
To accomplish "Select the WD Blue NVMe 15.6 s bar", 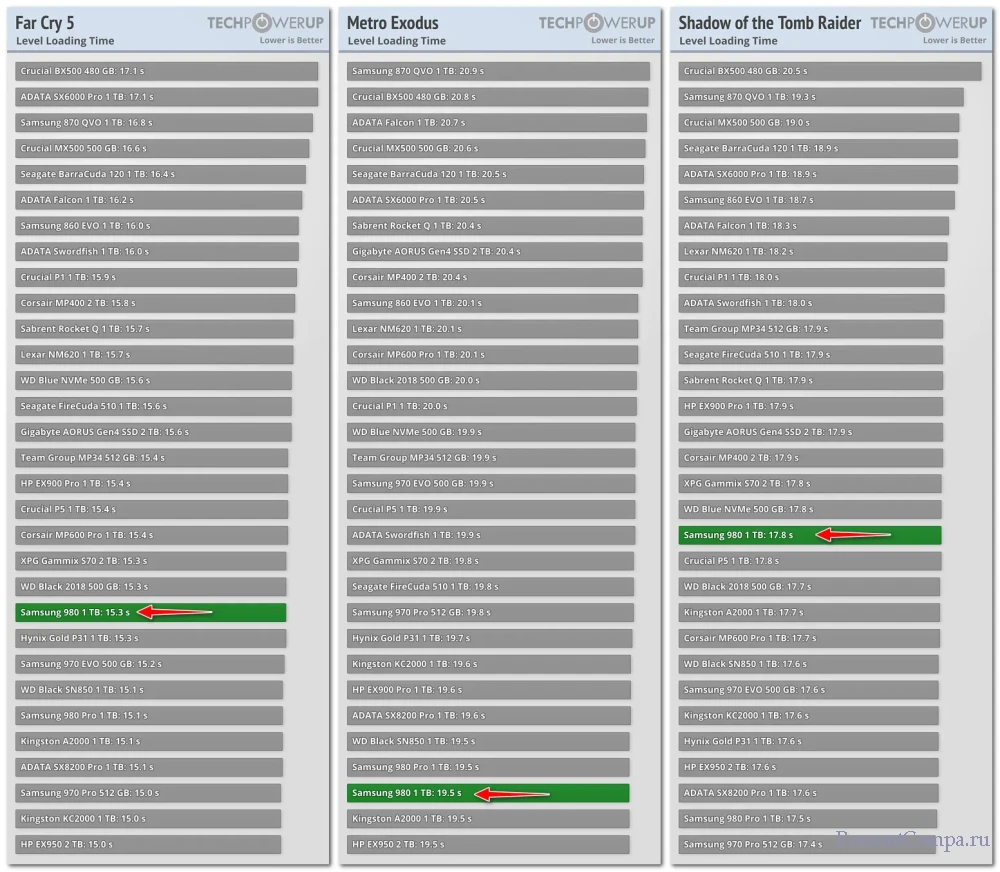I will (x=153, y=380).
